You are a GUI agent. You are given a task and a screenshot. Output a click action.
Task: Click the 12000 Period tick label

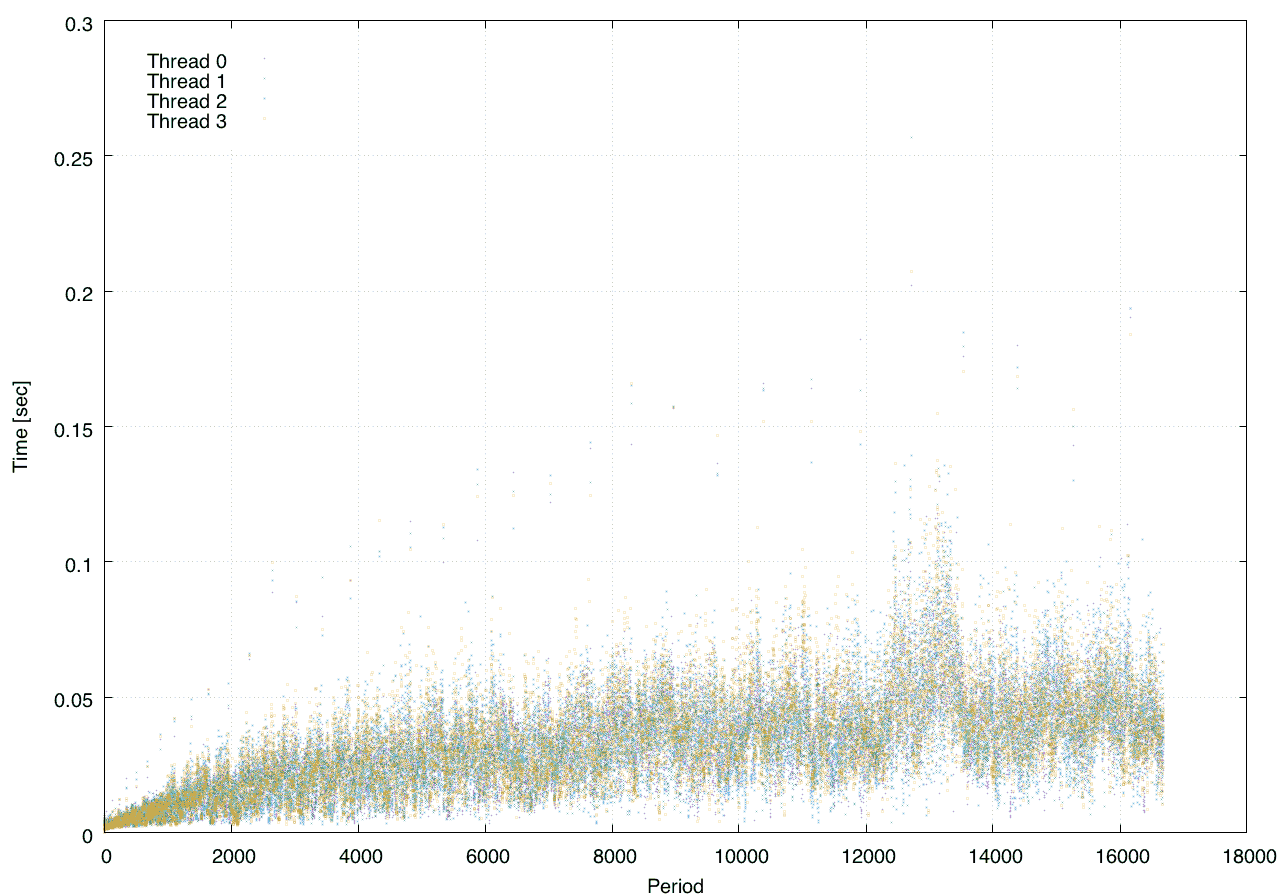pyautogui.click(x=865, y=856)
